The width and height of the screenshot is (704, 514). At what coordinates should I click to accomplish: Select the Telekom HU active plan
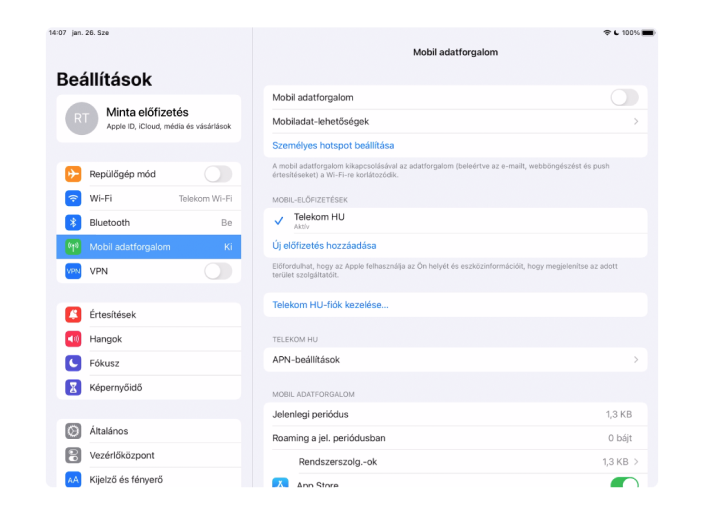coord(319,220)
